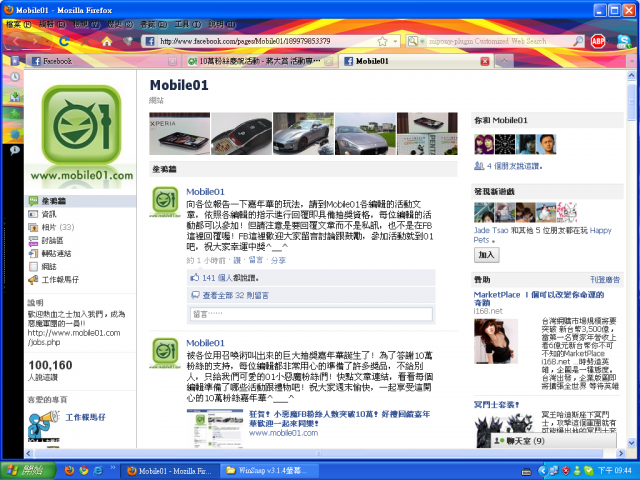Click thumbs-up icon beside 141 likes
The height and width of the screenshot is (480, 640).
tap(195, 278)
